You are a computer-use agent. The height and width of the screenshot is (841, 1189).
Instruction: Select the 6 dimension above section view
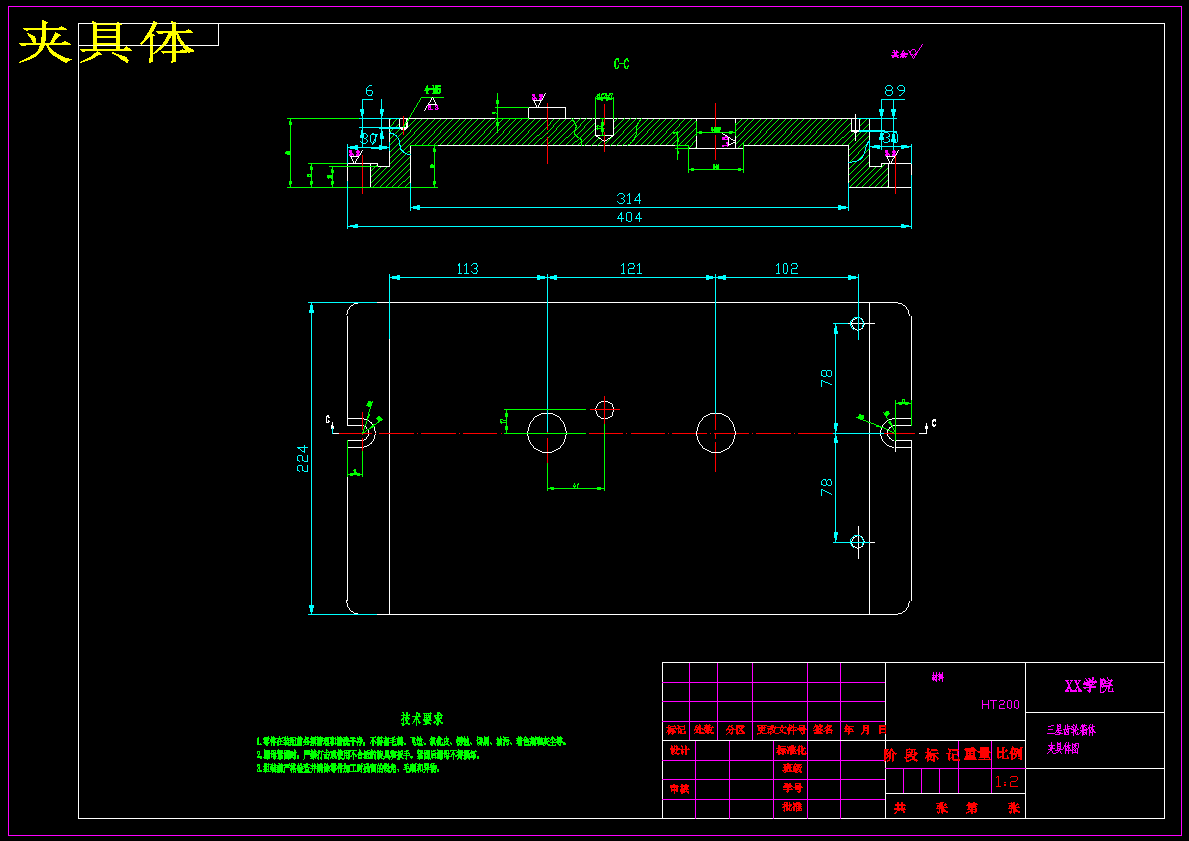369,91
